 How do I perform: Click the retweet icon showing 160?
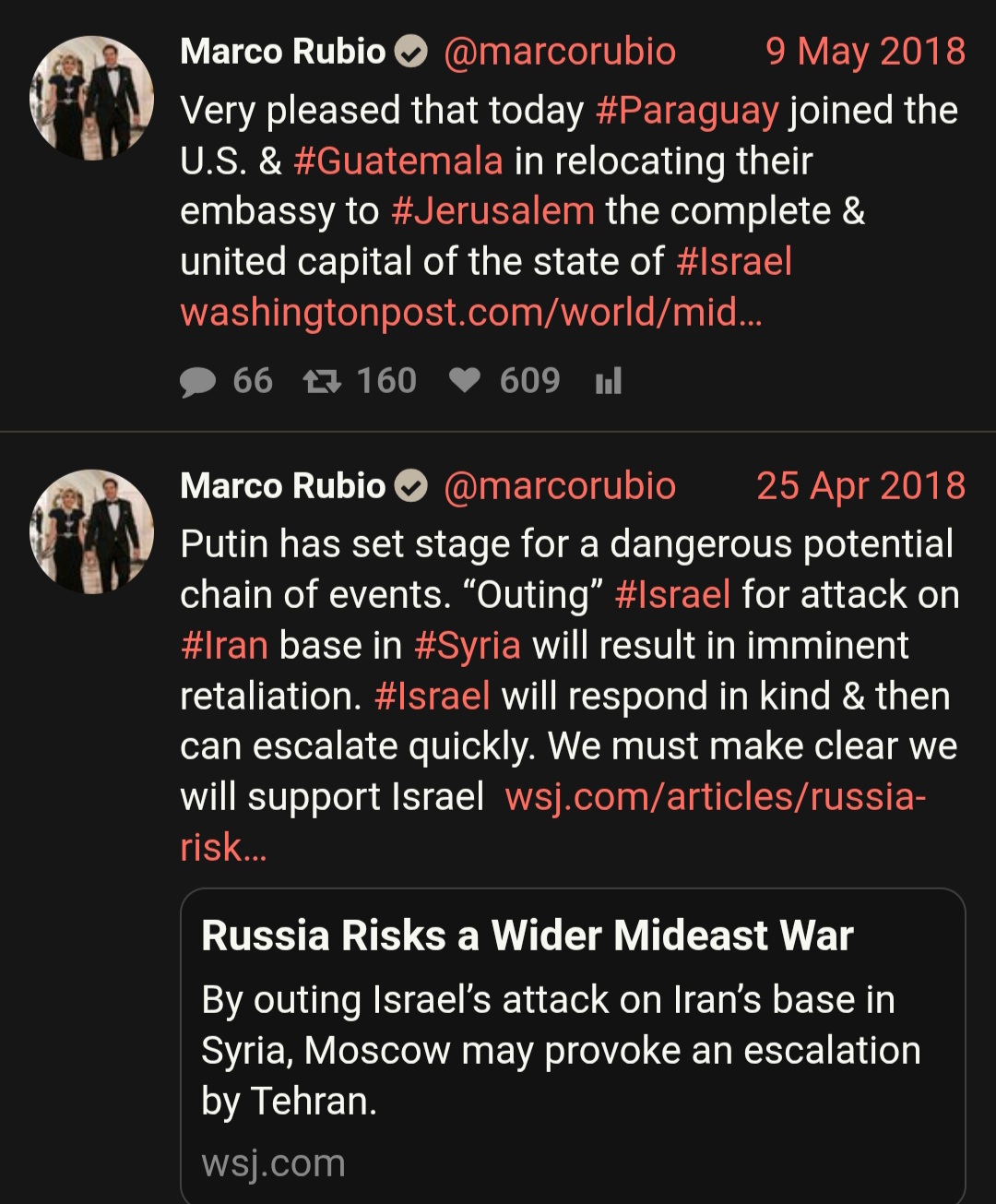[322, 381]
